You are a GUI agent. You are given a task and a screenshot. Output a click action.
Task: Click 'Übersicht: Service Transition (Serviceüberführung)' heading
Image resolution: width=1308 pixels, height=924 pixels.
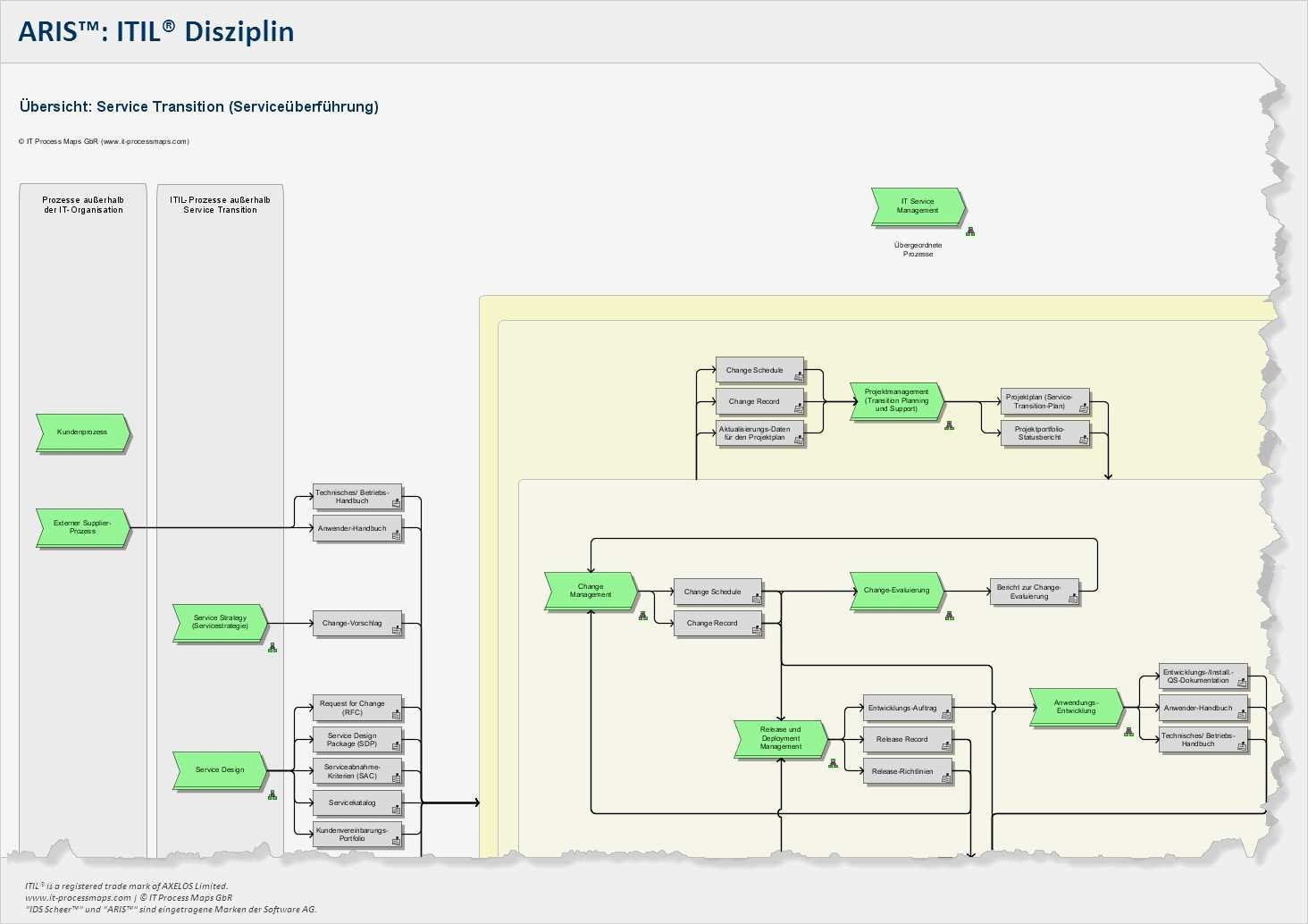(199, 106)
